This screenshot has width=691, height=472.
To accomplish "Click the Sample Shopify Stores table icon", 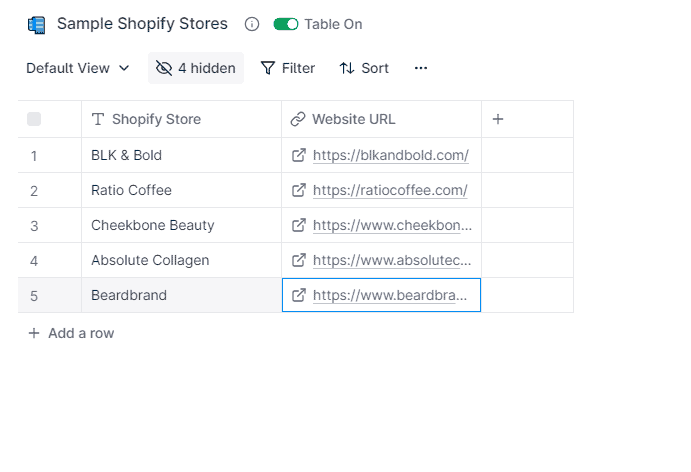I will click(37, 25).
